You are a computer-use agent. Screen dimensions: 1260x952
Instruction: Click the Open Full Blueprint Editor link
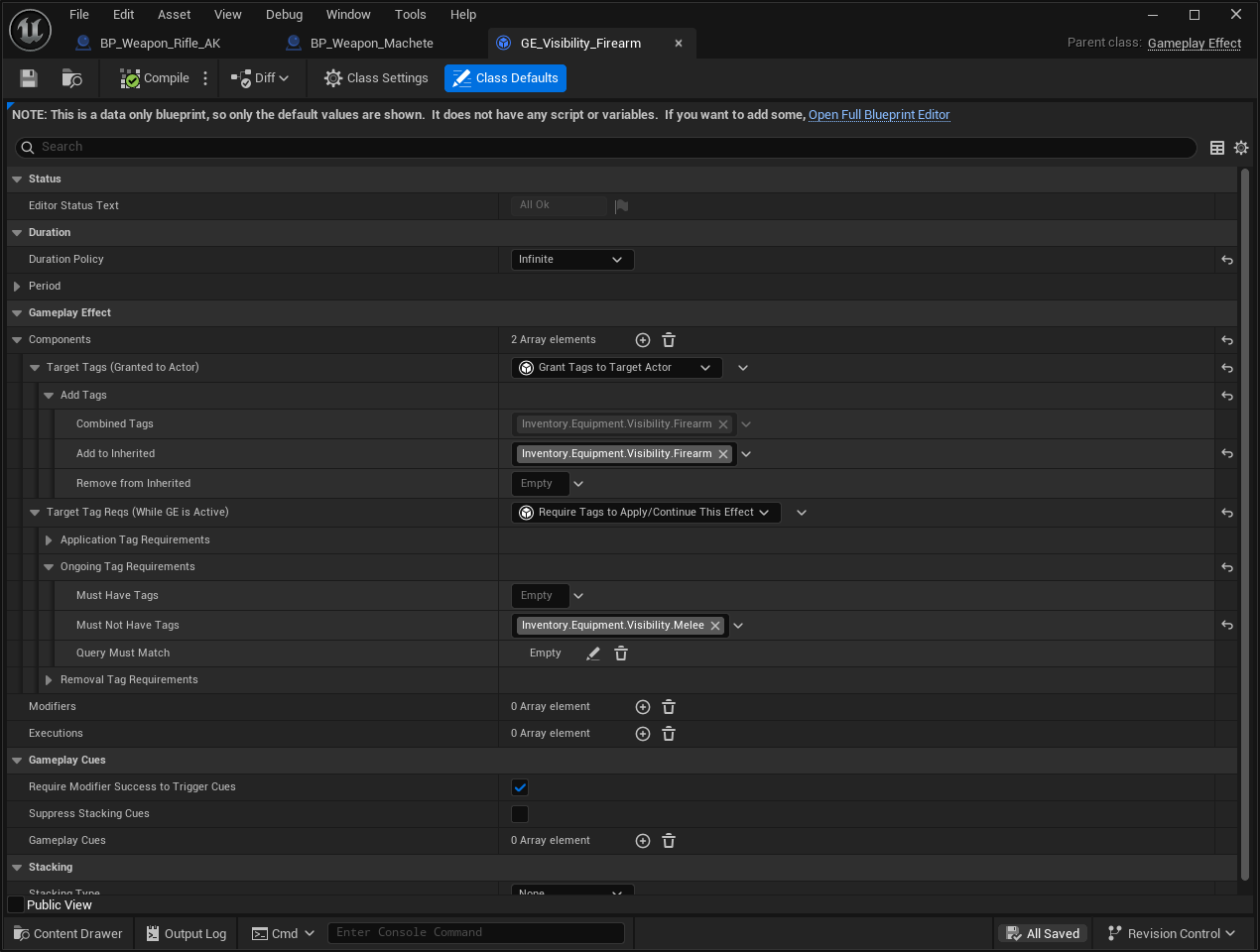[878, 115]
